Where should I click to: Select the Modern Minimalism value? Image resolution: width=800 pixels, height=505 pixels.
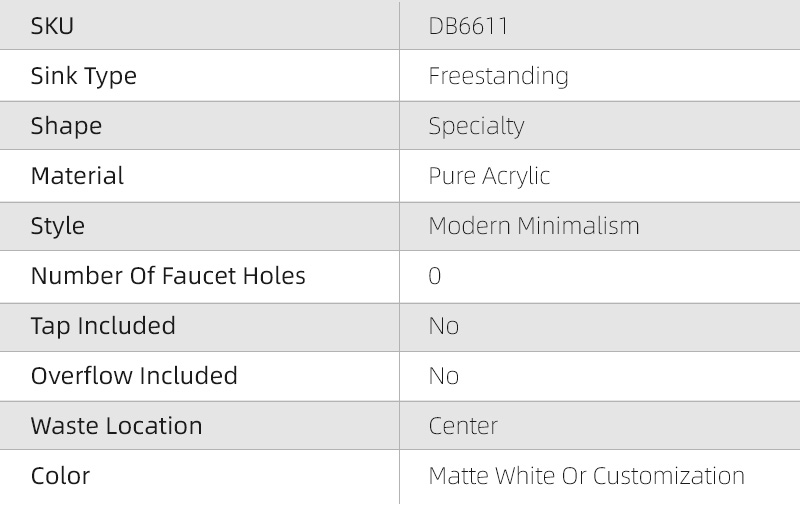click(533, 226)
